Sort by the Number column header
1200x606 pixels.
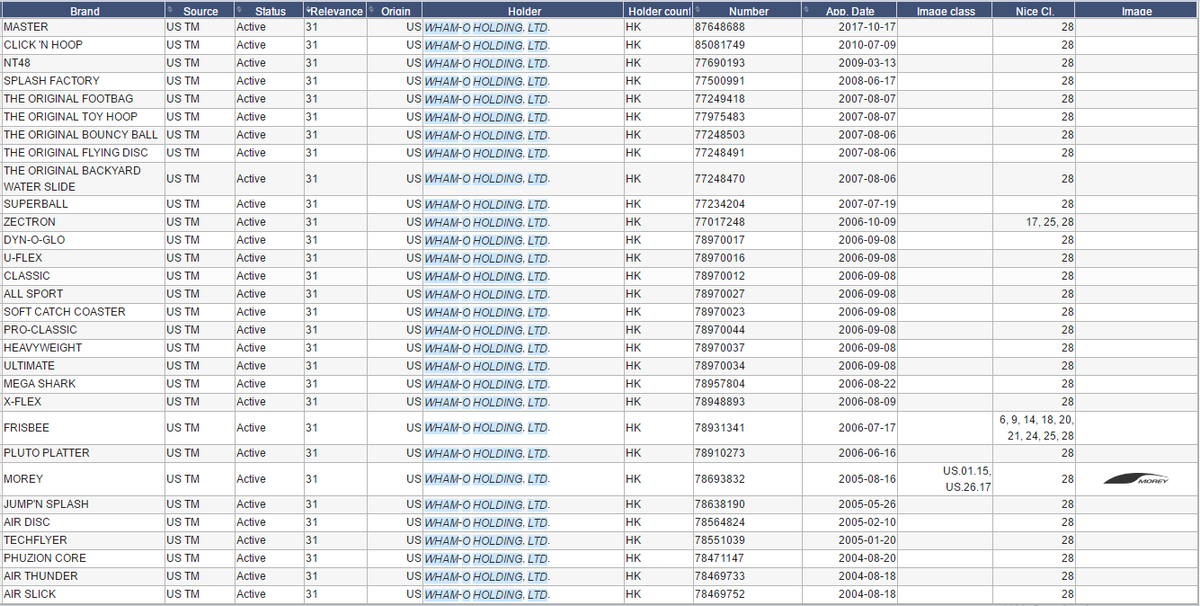(748, 11)
